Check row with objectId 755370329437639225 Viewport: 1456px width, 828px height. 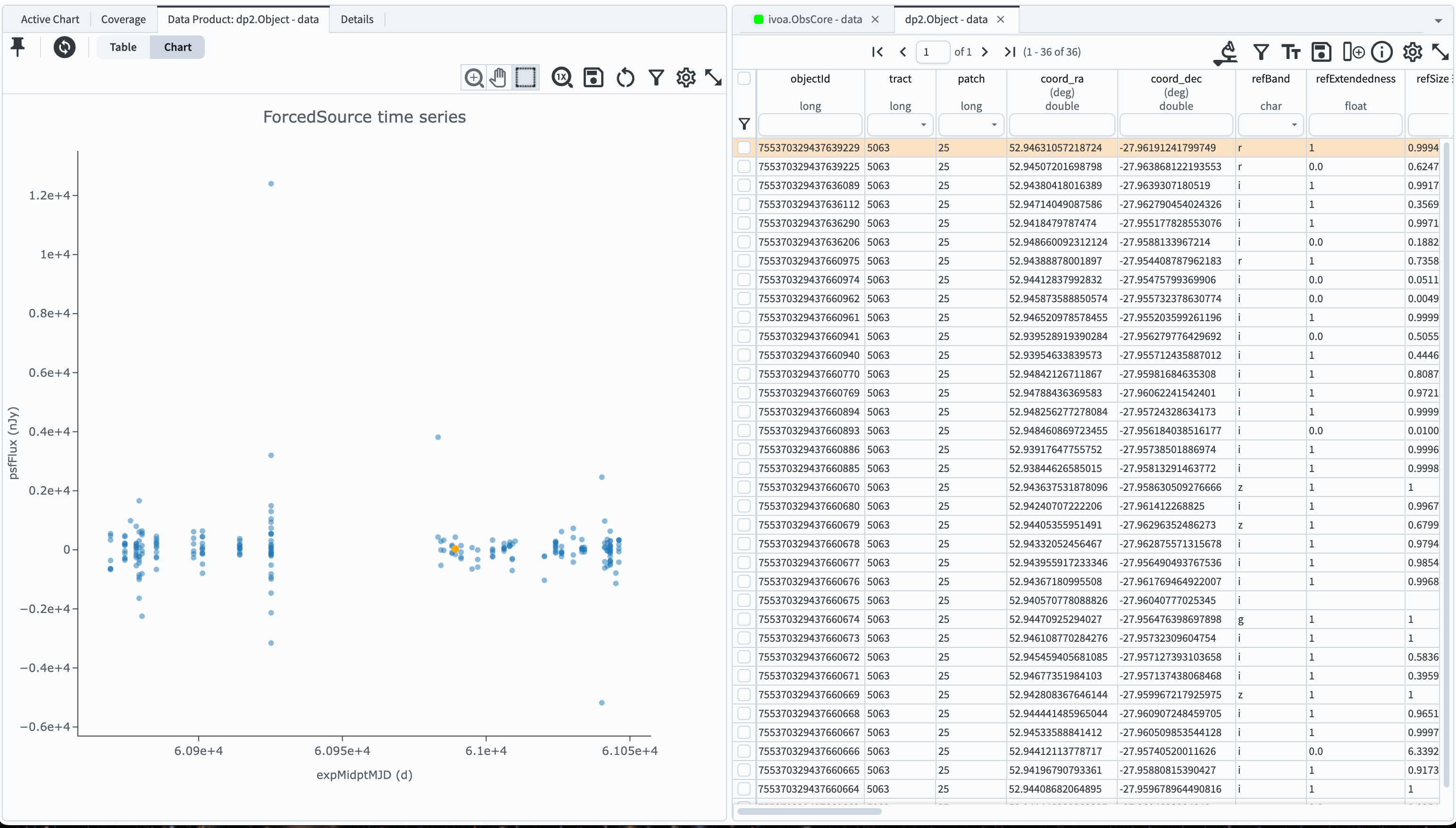click(x=744, y=166)
